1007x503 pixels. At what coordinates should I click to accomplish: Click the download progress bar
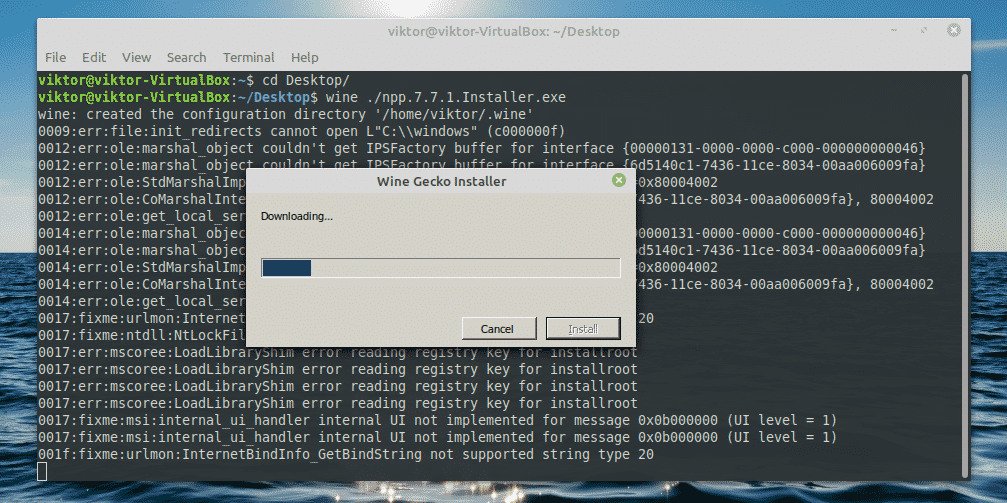coord(441,268)
